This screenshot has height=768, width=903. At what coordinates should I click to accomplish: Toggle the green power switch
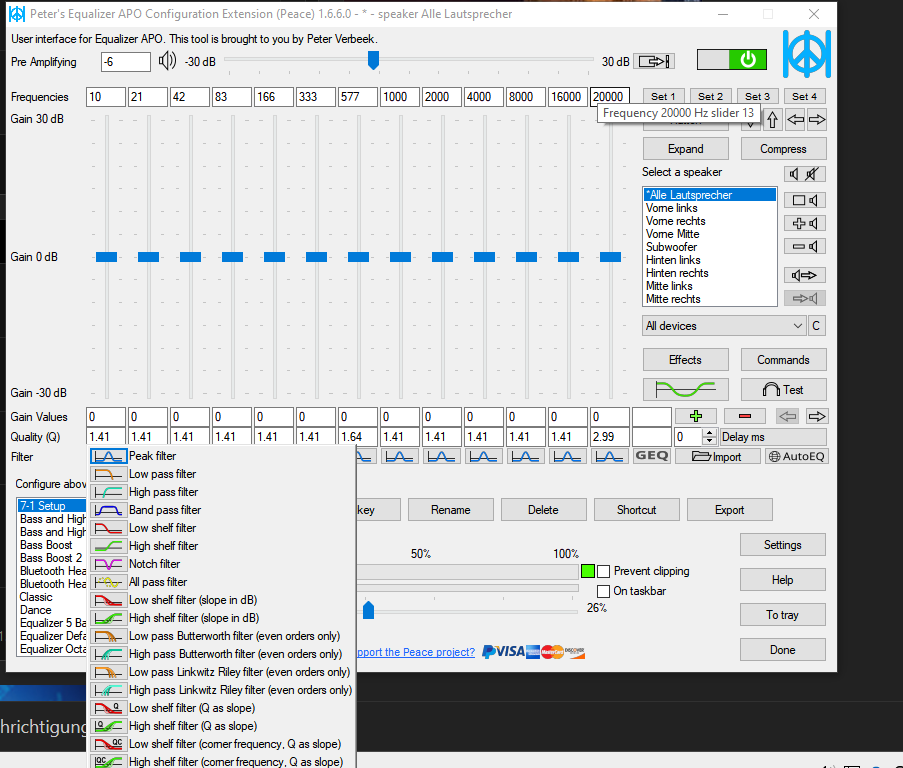731,59
